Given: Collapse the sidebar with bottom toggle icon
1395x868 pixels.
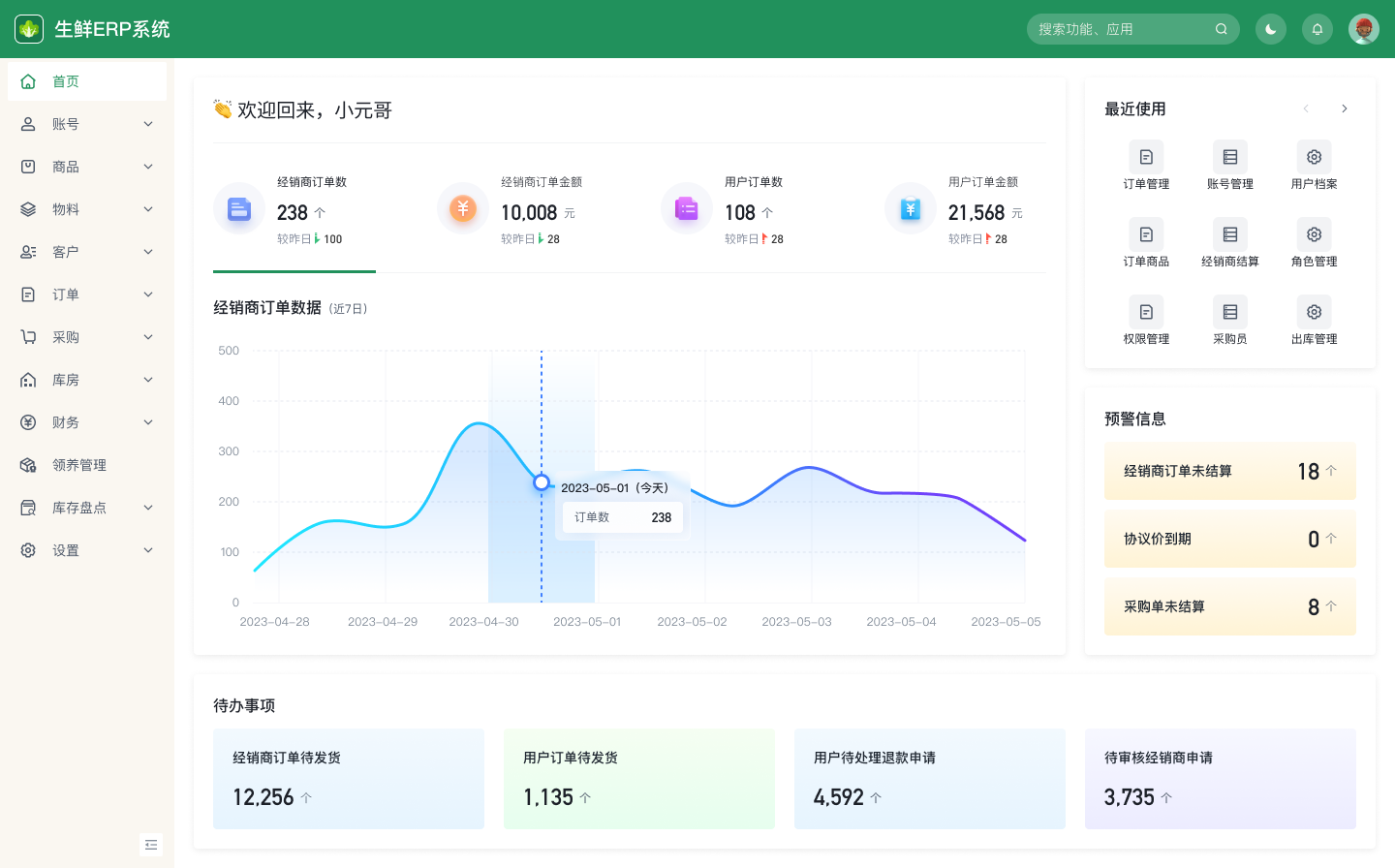Looking at the screenshot, I should pos(151,845).
